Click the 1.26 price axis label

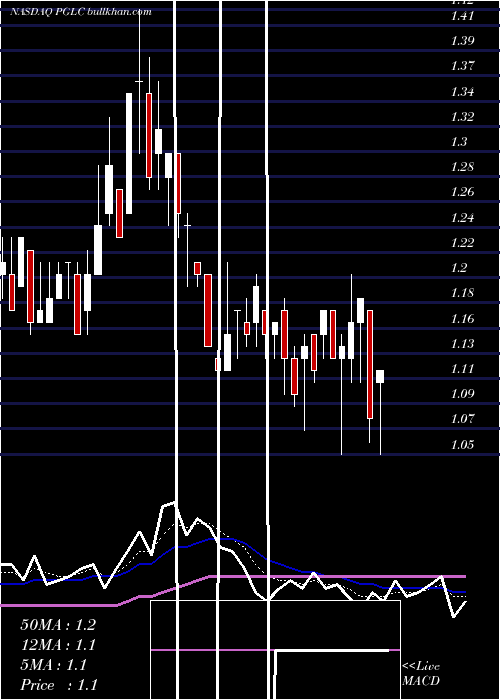tap(462, 192)
